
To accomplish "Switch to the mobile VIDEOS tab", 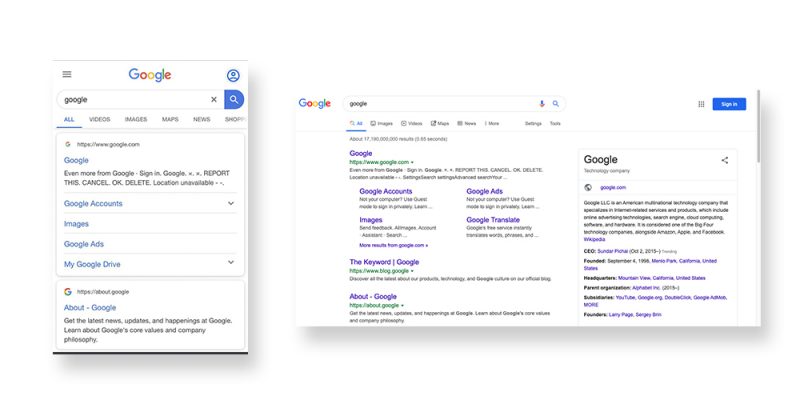I will [100, 119].
